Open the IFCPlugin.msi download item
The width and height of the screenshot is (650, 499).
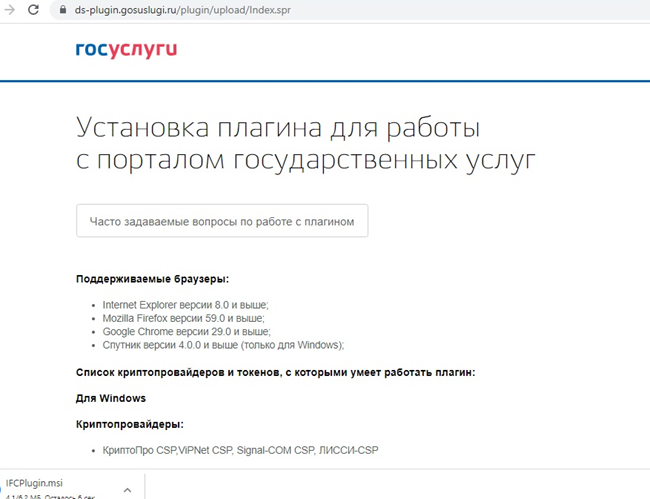click(x=35, y=482)
